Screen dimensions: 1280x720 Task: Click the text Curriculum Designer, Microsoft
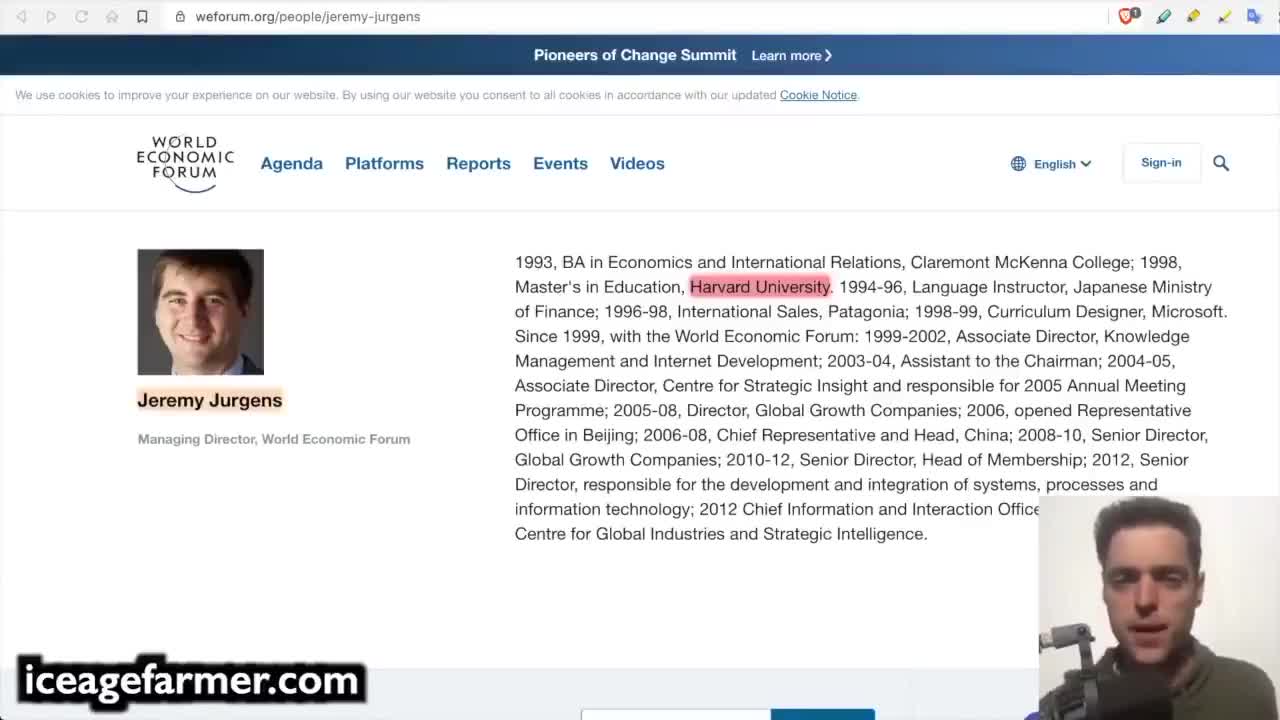(x=1105, y=312)
